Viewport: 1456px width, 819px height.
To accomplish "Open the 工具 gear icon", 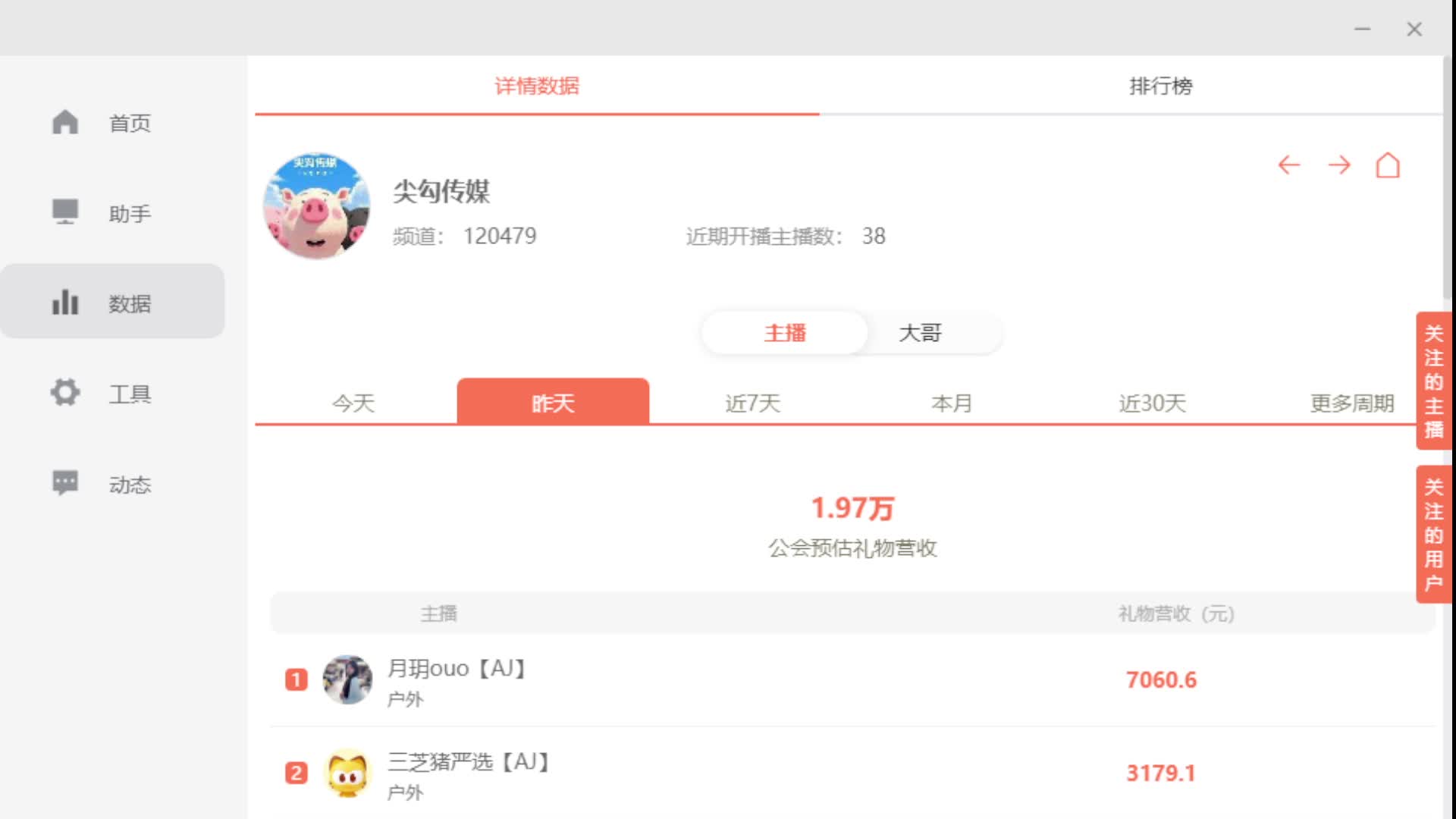I will click(65, 392).
